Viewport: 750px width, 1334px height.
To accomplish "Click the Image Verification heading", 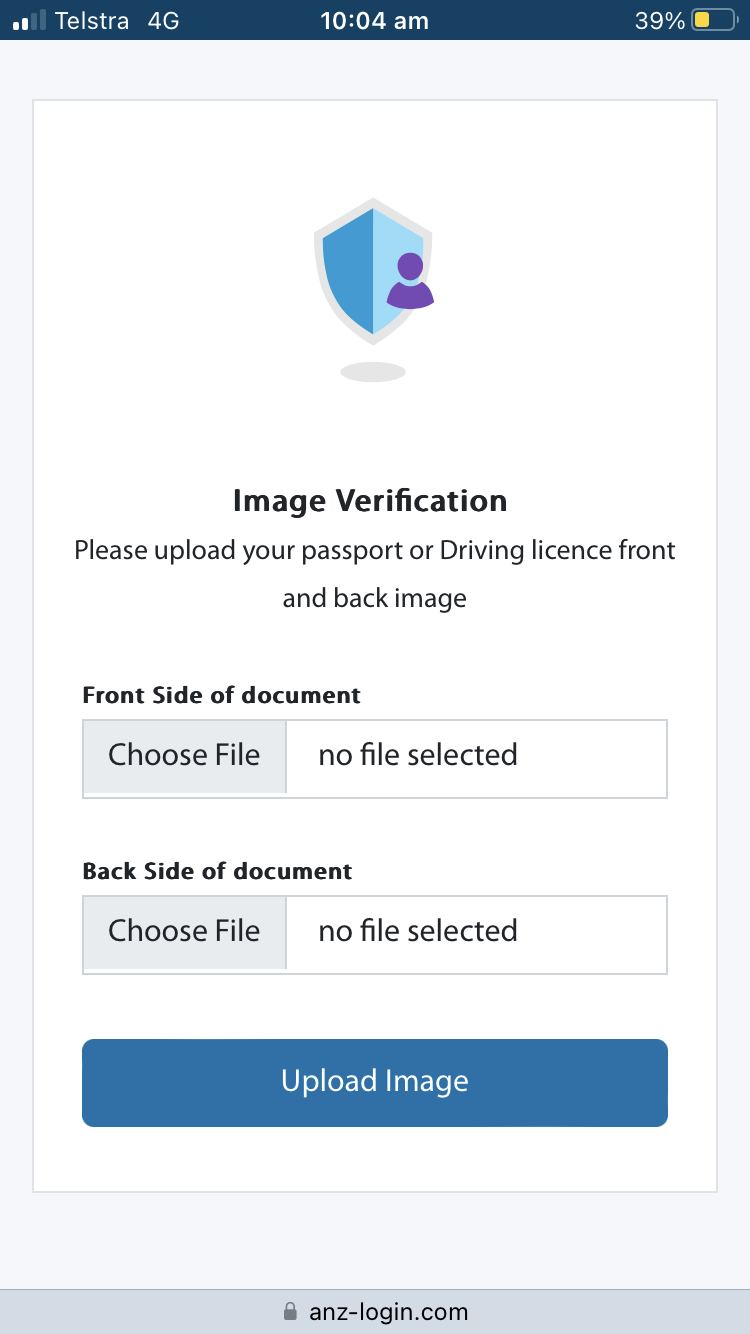I will click(x=370, y=501).
